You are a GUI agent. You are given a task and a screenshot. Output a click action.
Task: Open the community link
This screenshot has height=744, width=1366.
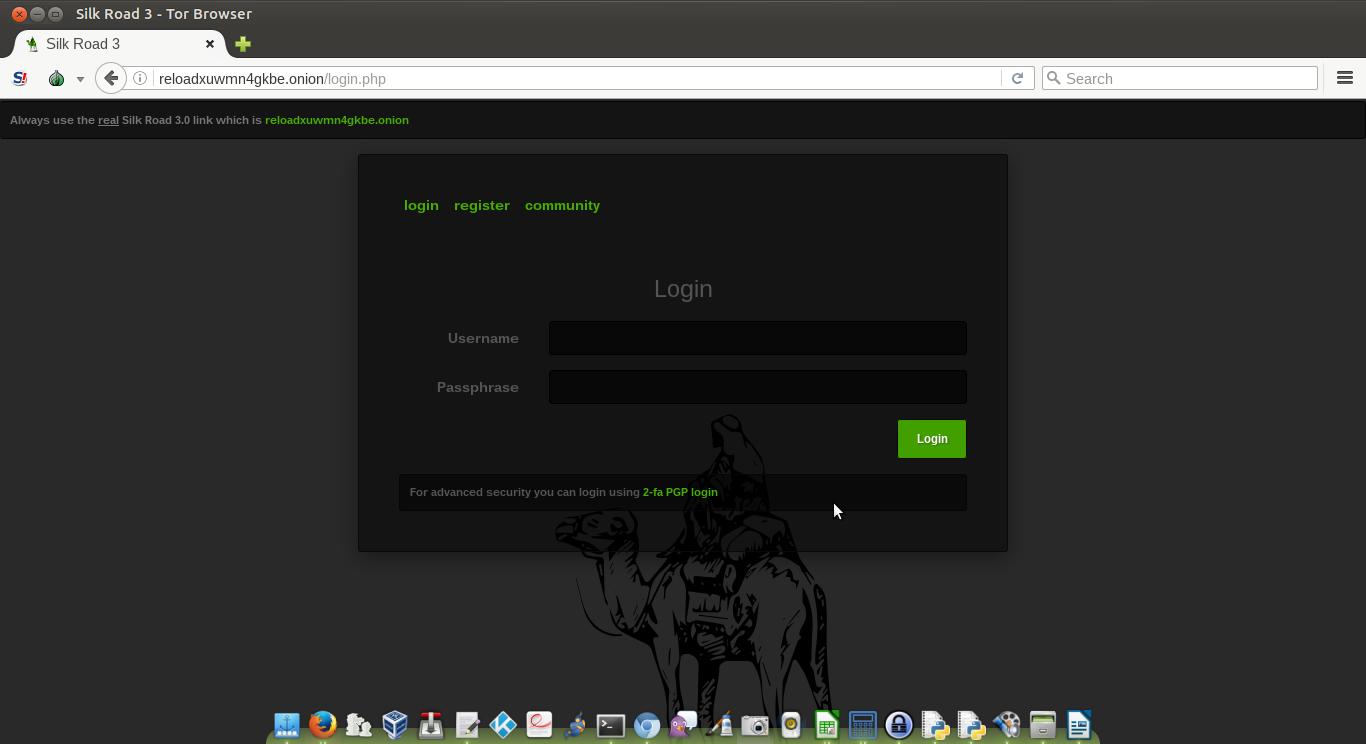click(x=562, y=205)
